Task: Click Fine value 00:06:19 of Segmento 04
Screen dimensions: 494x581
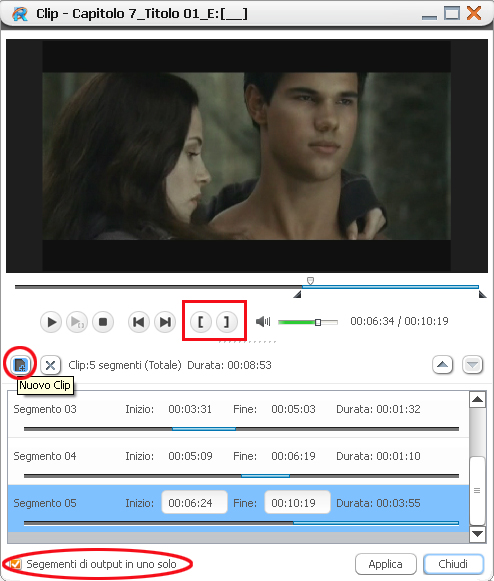Action: click(293, 456)
